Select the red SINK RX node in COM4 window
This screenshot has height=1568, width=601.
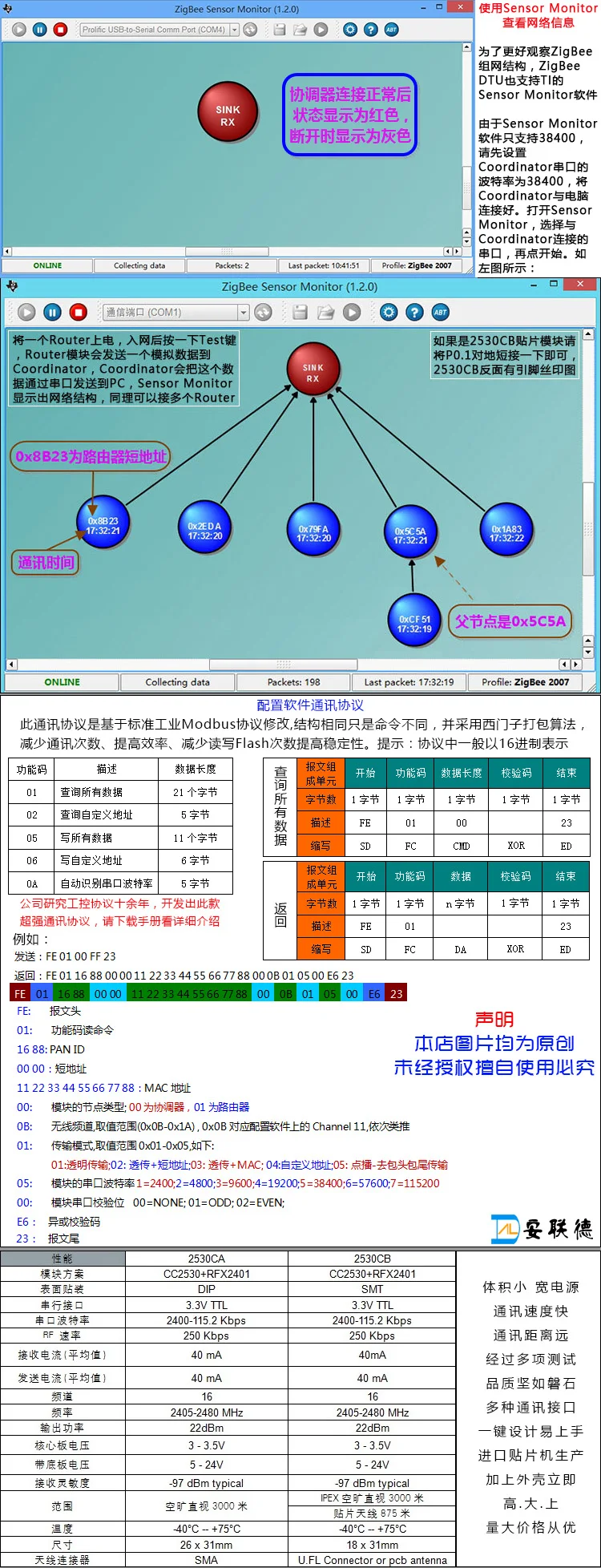click(x=228, y=113)
